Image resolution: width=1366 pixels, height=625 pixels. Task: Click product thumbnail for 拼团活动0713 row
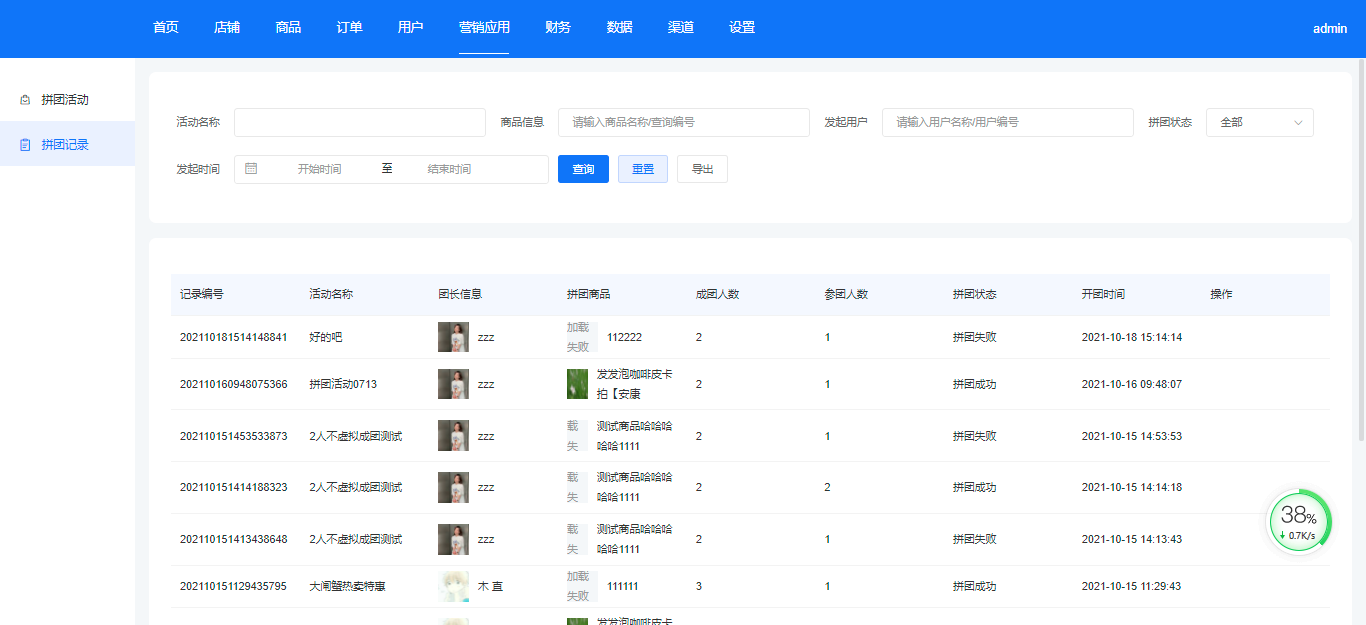coord(578,384)
